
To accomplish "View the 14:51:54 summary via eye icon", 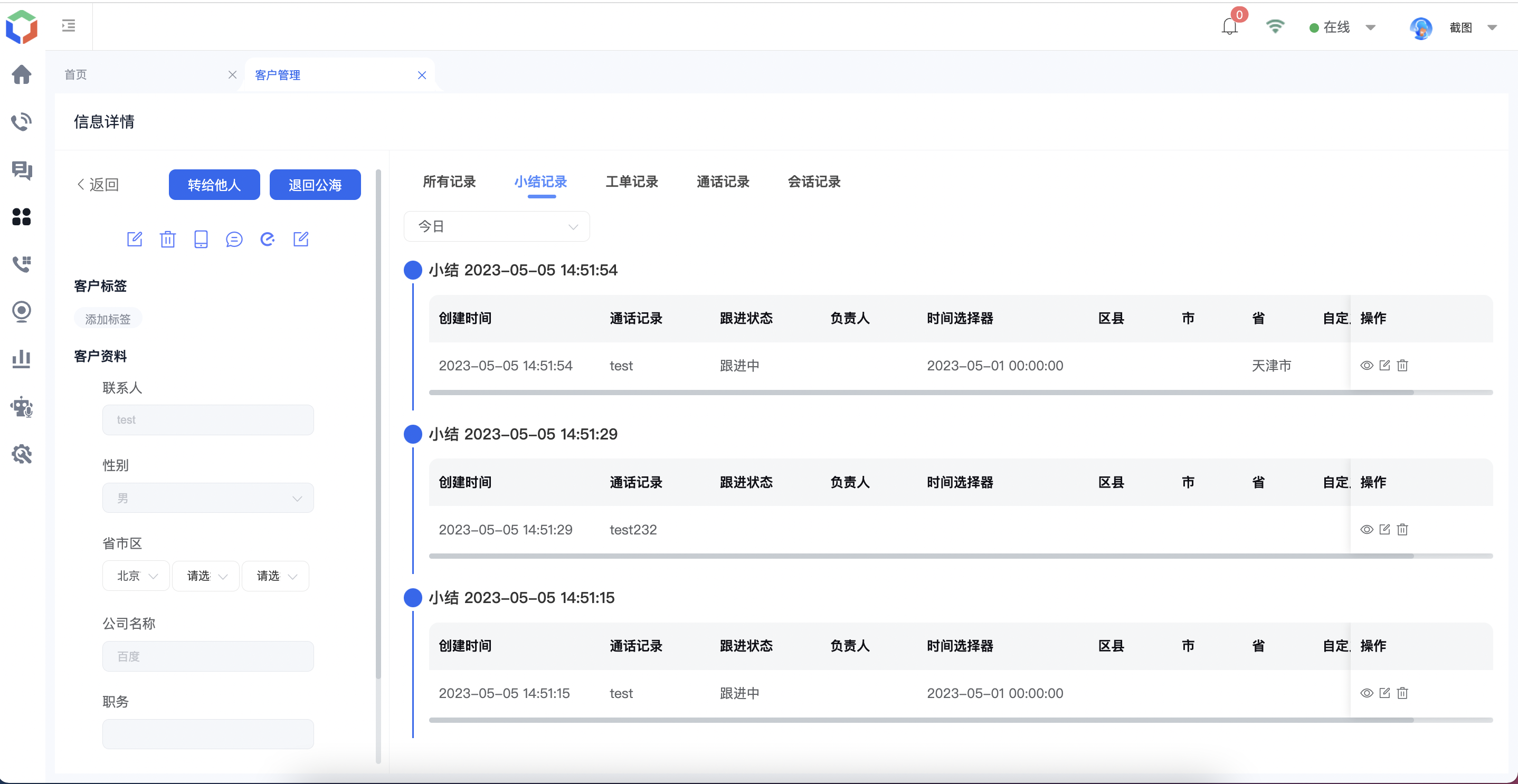I will point(1367,365).
